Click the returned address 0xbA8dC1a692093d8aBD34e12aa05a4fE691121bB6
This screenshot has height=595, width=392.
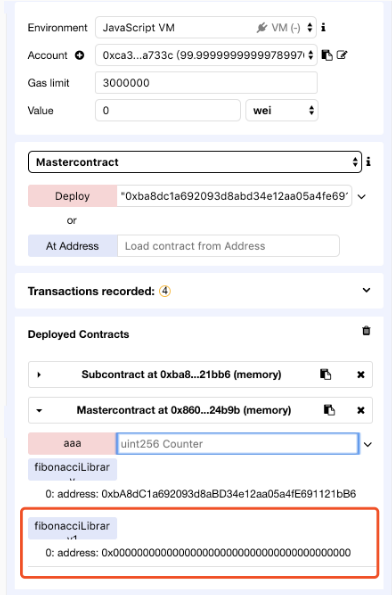[228, 494]
